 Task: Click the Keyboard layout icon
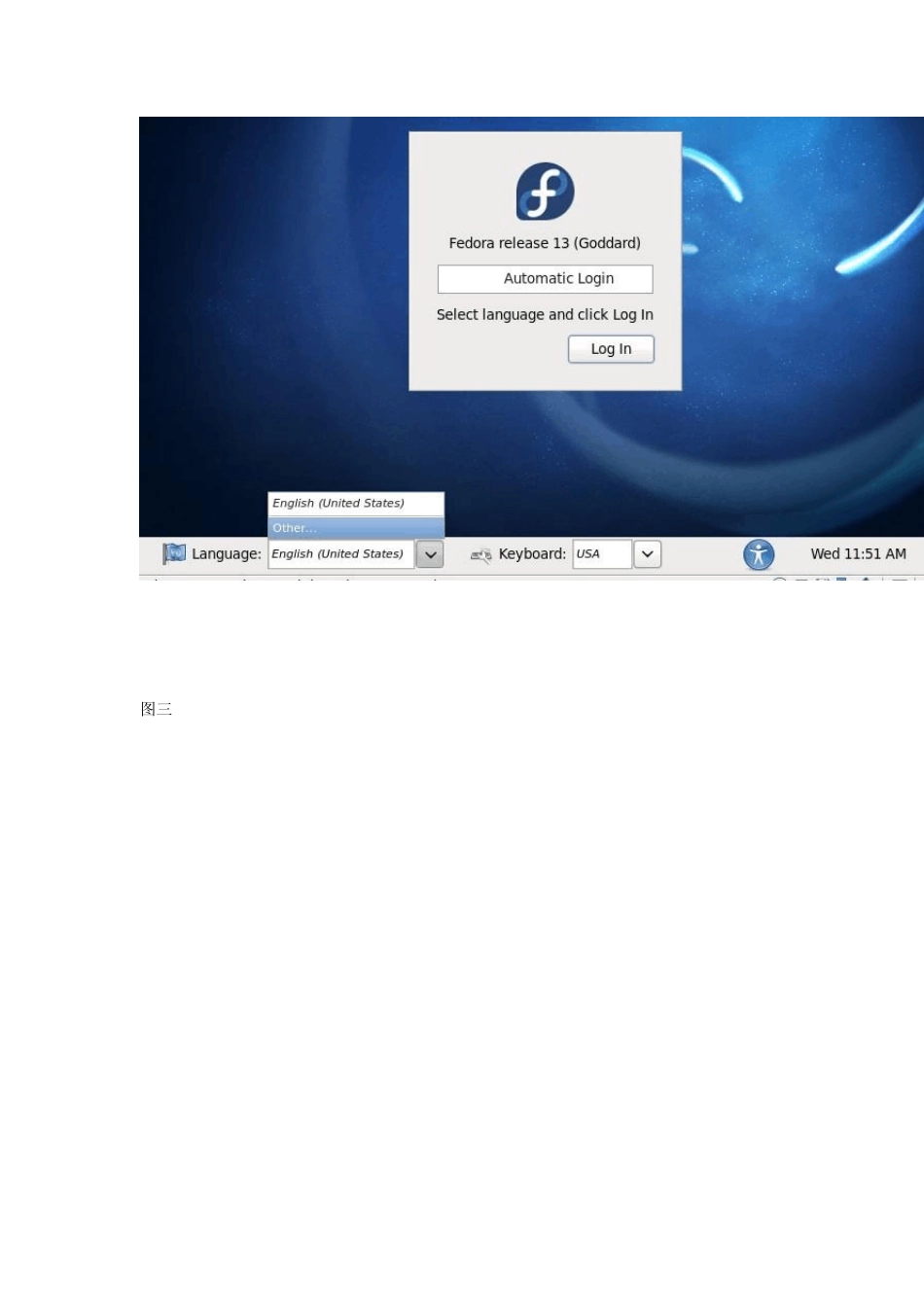(480, 554)
